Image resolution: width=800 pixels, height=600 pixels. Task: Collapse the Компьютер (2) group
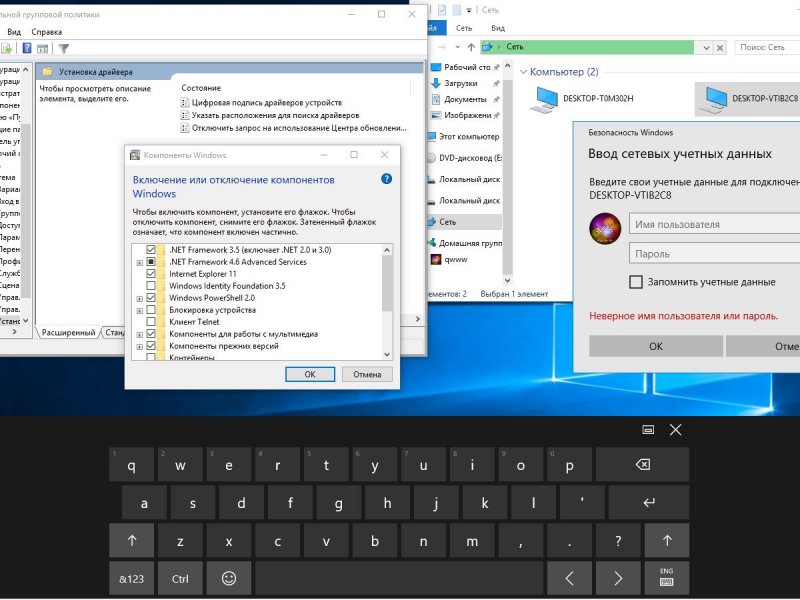pos(523,72)
